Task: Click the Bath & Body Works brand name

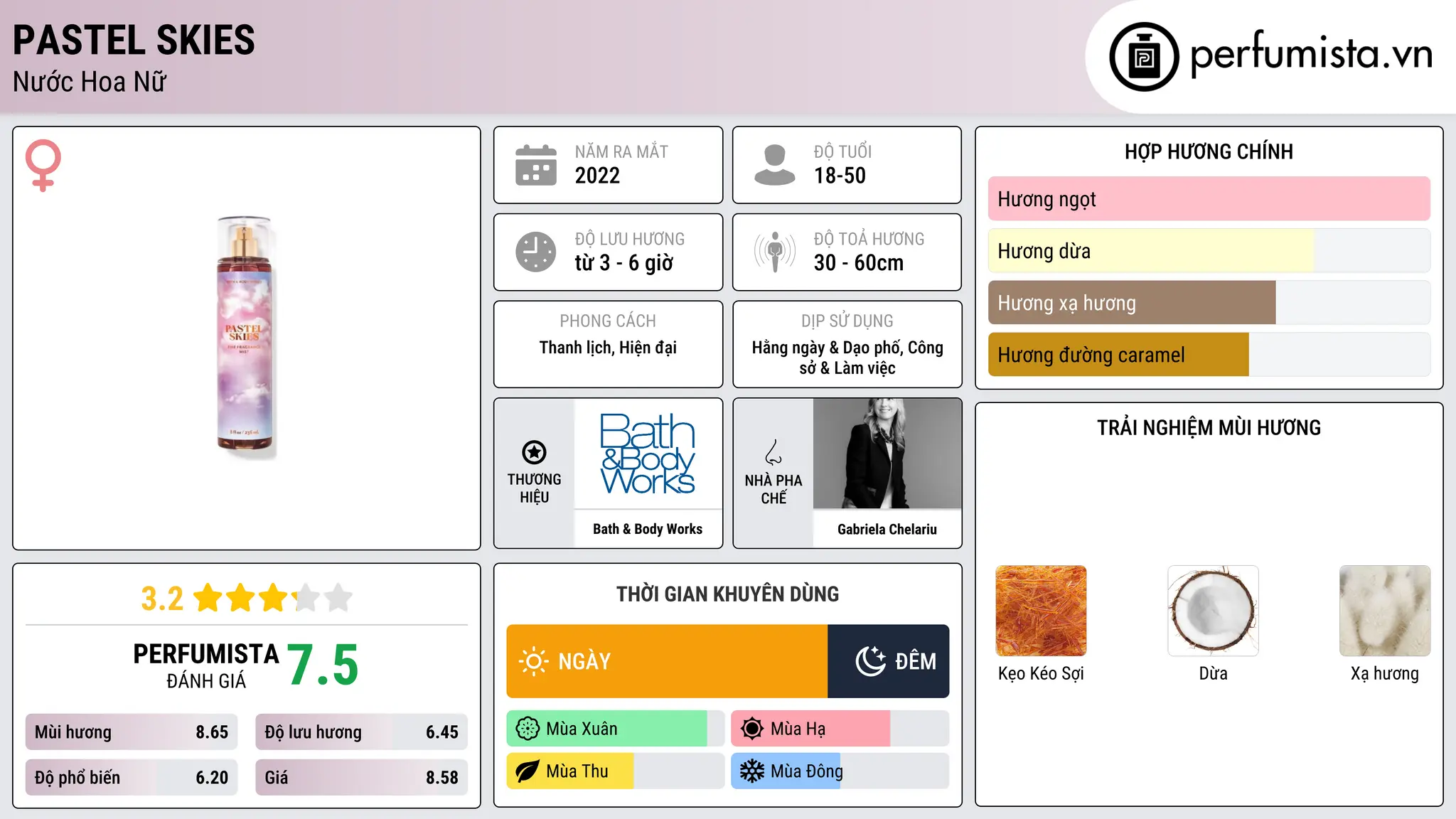Action: point(648,529)
